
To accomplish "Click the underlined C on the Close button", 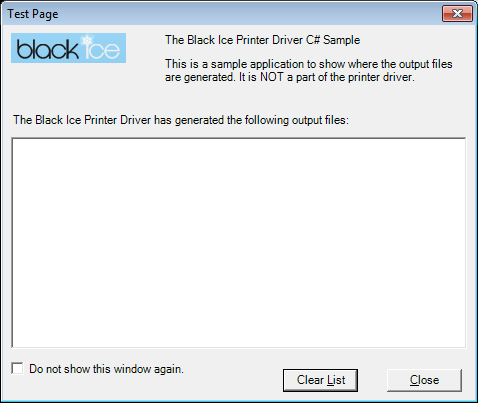I will click(x=414, y=380).
